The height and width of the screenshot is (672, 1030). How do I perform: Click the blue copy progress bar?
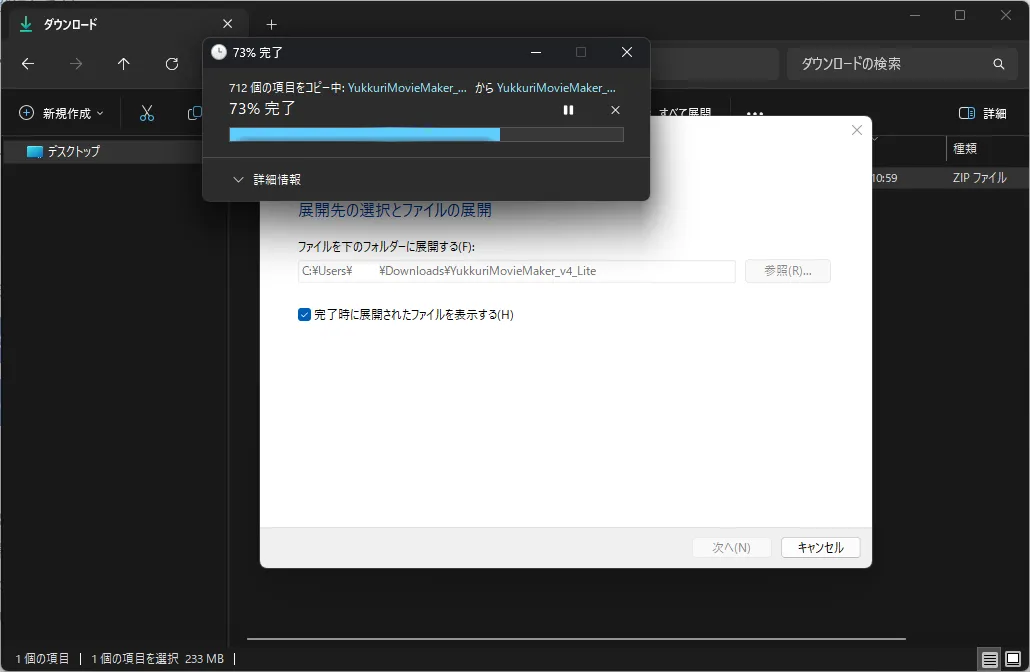click(426, 134)
